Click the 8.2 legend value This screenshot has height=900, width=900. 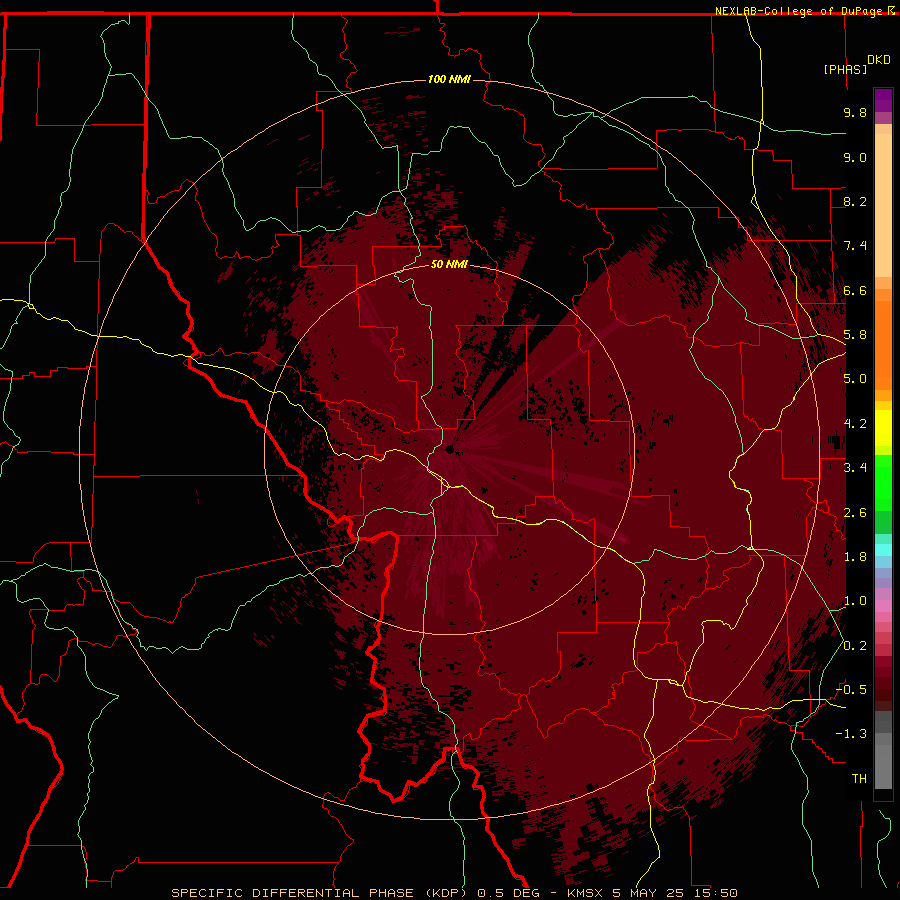coord(855,201)
